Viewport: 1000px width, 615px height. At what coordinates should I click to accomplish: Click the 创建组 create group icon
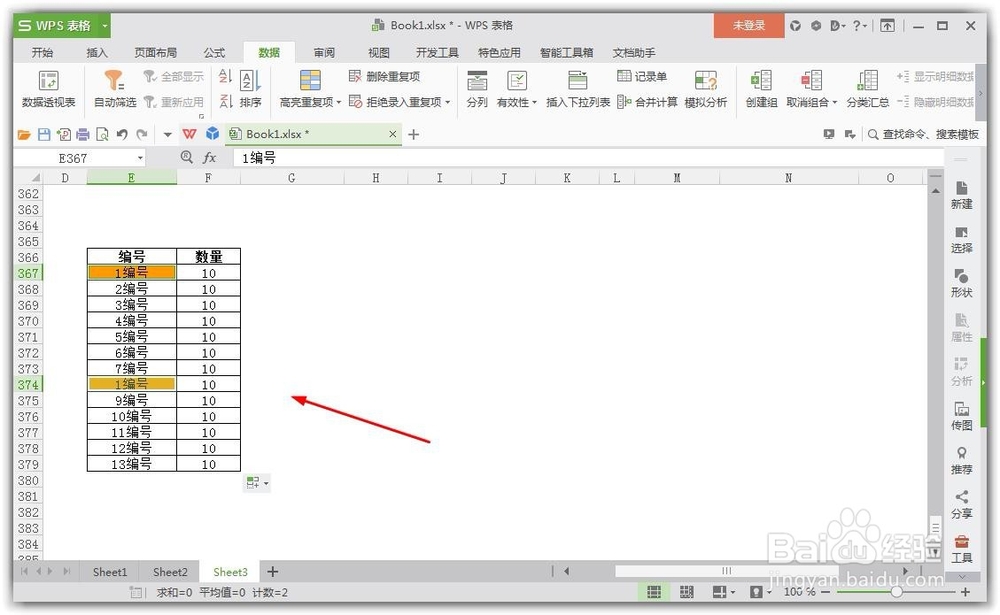[x=760, y=85]
